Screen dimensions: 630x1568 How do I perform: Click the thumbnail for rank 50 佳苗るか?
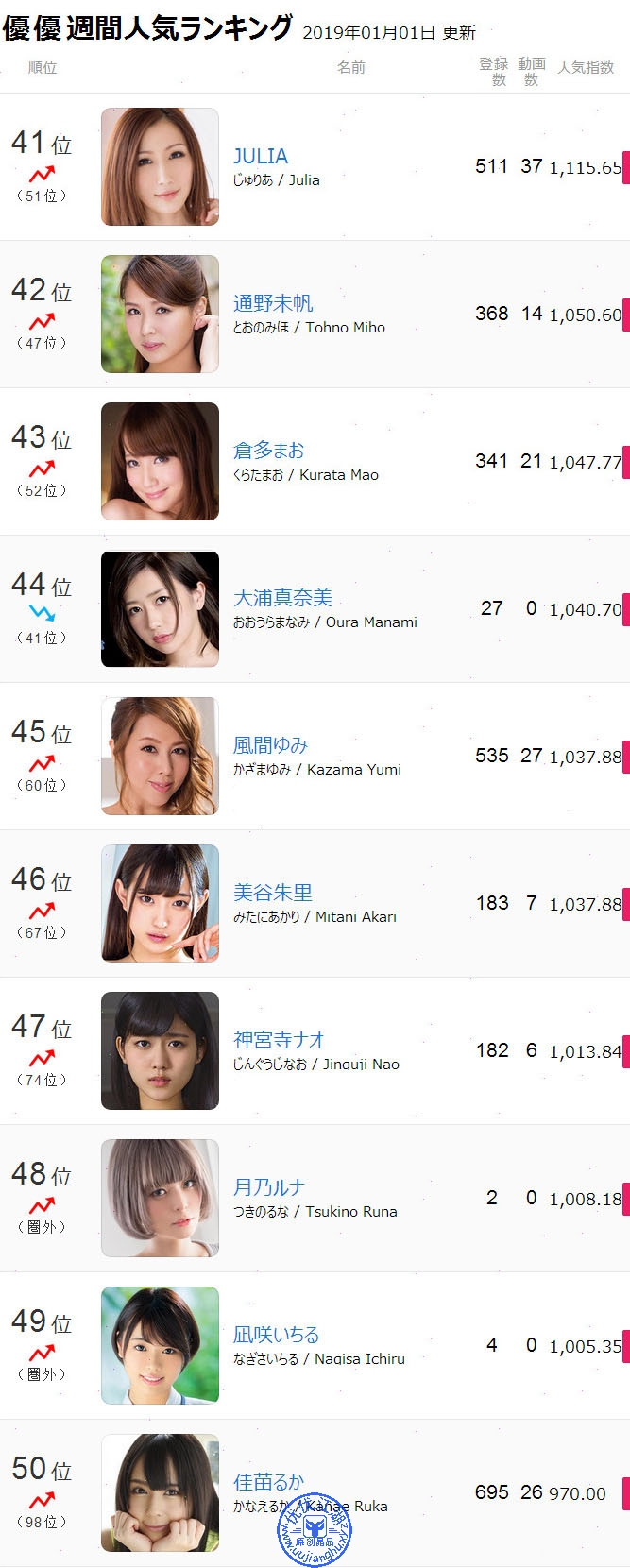(160, 1492)
